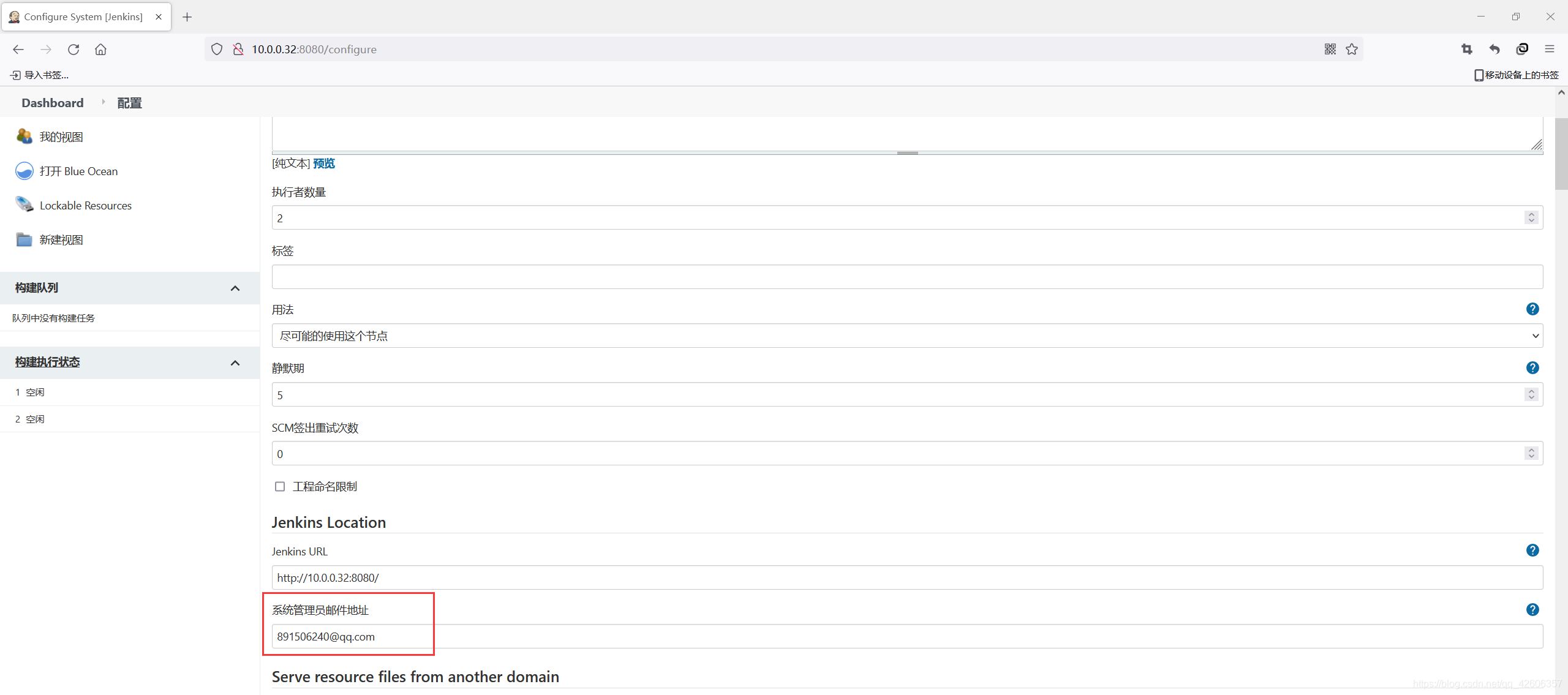Click the undo arrow toolbar icon
The width and height of the screenshot is (1568, 695).
[1494, 49]
